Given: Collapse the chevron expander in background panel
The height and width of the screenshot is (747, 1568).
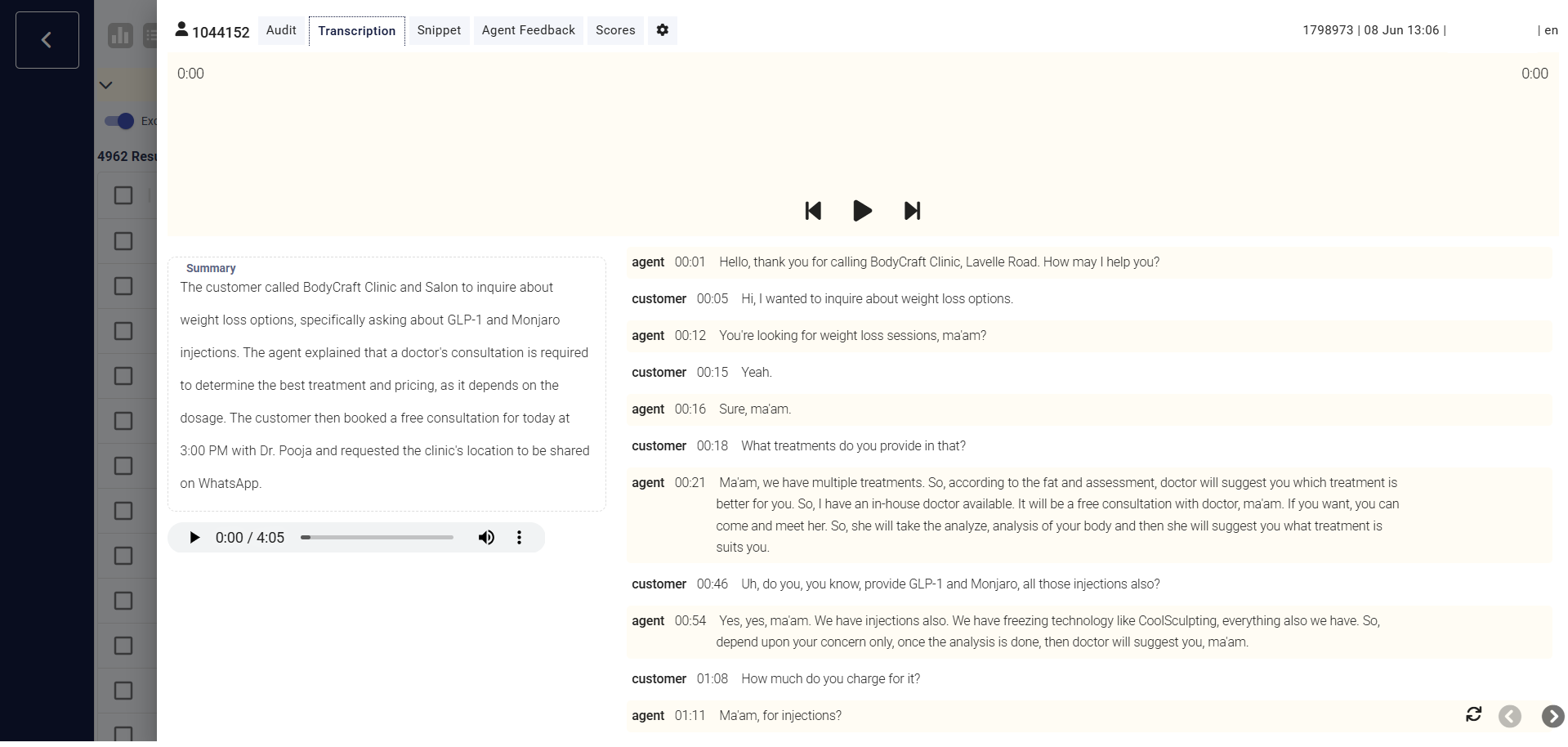Looking at the screenshot, I should tap(105, 85).
